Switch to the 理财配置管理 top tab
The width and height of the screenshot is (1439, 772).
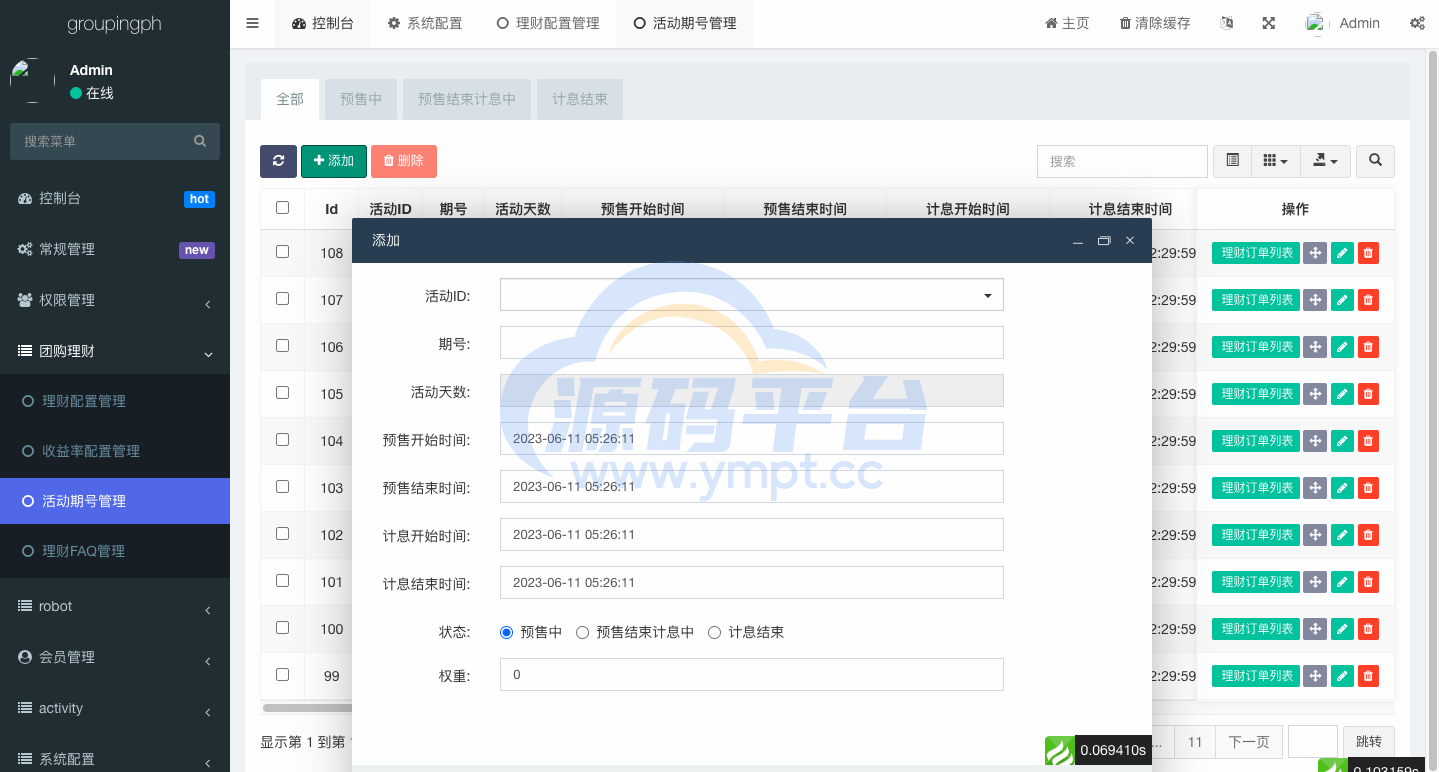click(548, 23)
